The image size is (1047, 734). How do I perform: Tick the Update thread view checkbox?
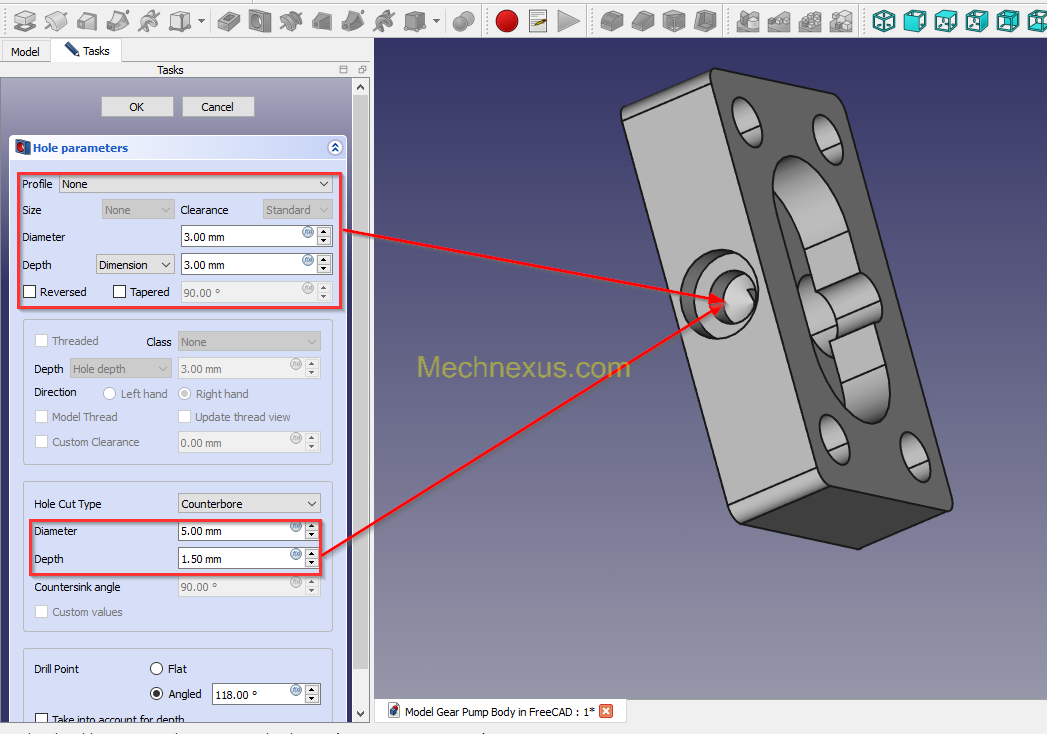click(184, 417)
